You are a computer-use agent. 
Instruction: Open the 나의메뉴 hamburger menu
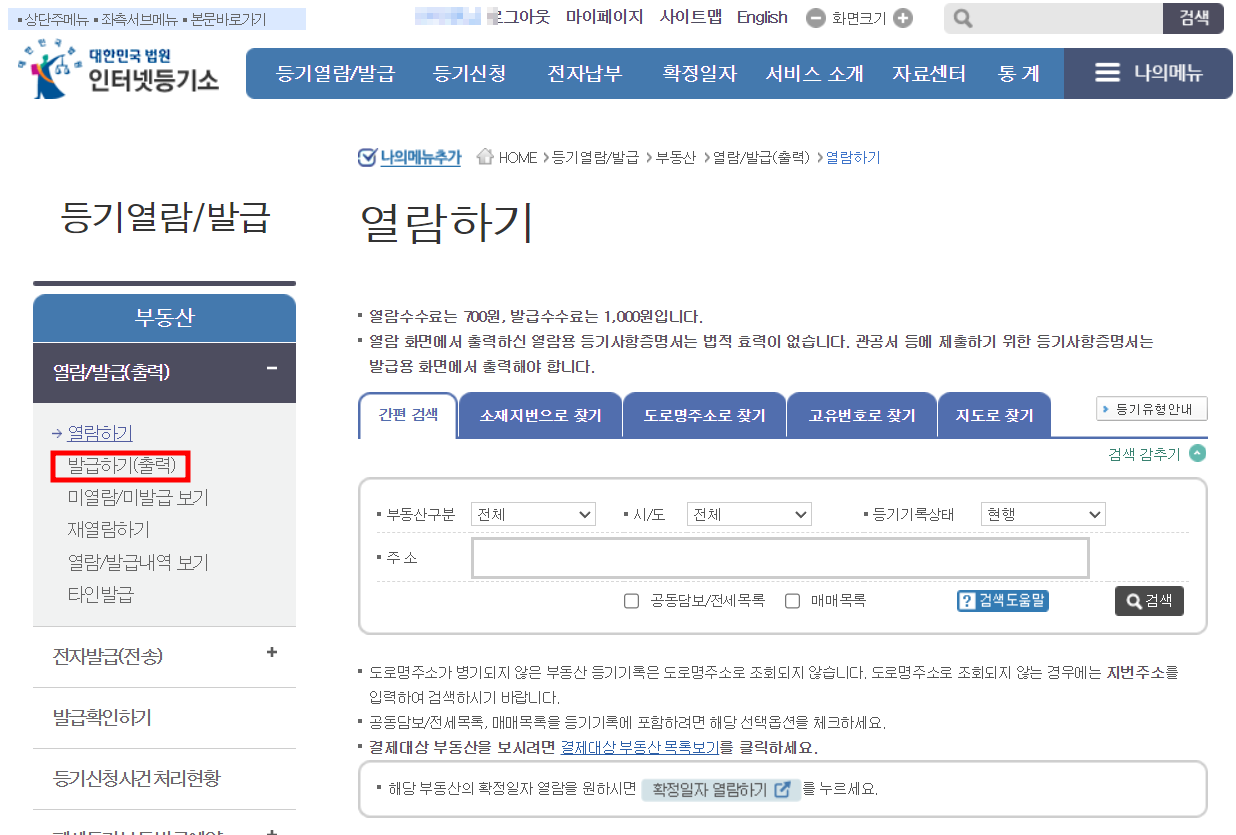pos(1105,73)
